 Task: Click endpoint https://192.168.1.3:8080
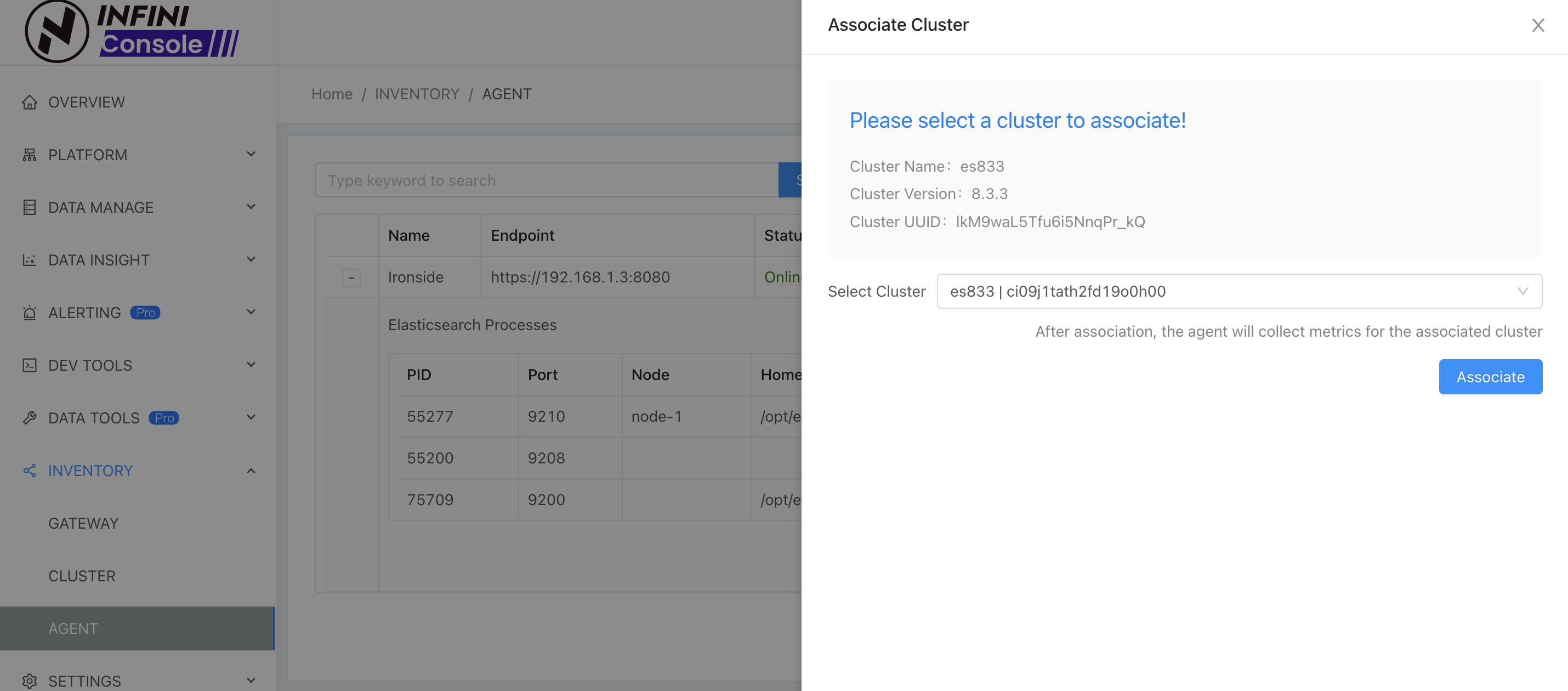[580, 277]
